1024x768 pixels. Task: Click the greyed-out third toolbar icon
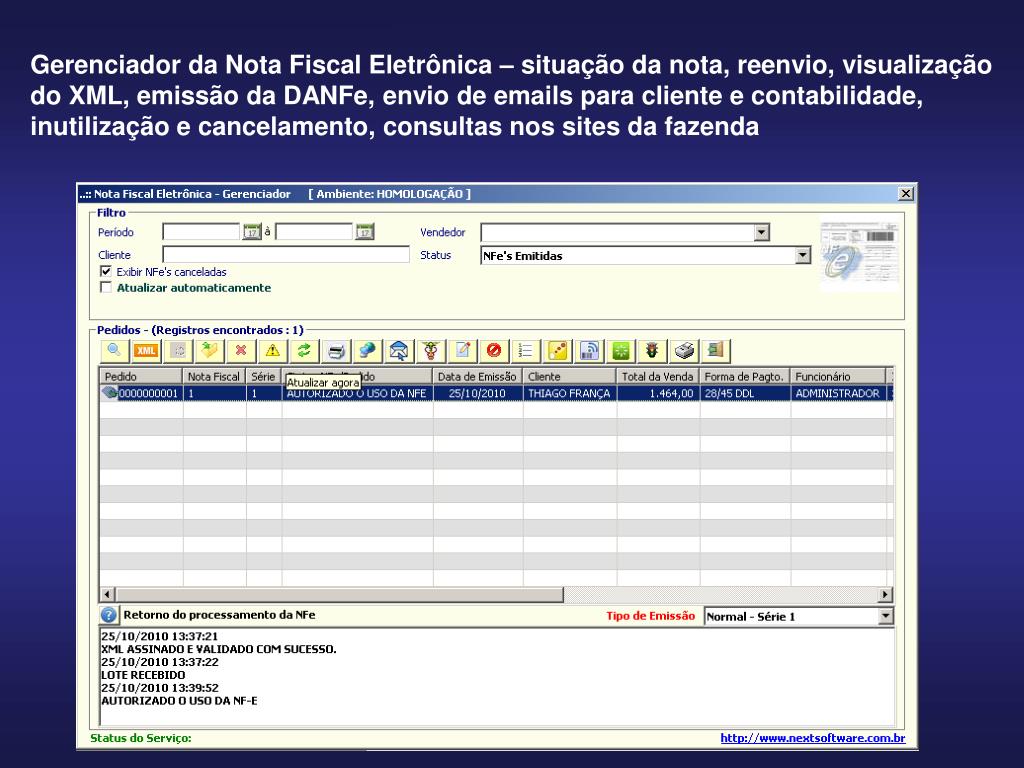coord(178,351)
